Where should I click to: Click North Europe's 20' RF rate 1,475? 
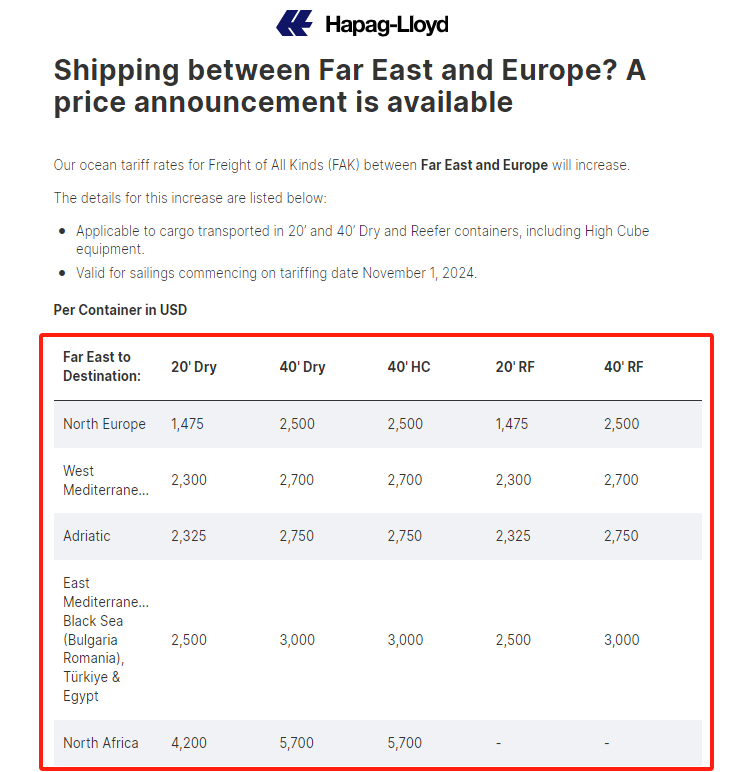tap(513, 424)
